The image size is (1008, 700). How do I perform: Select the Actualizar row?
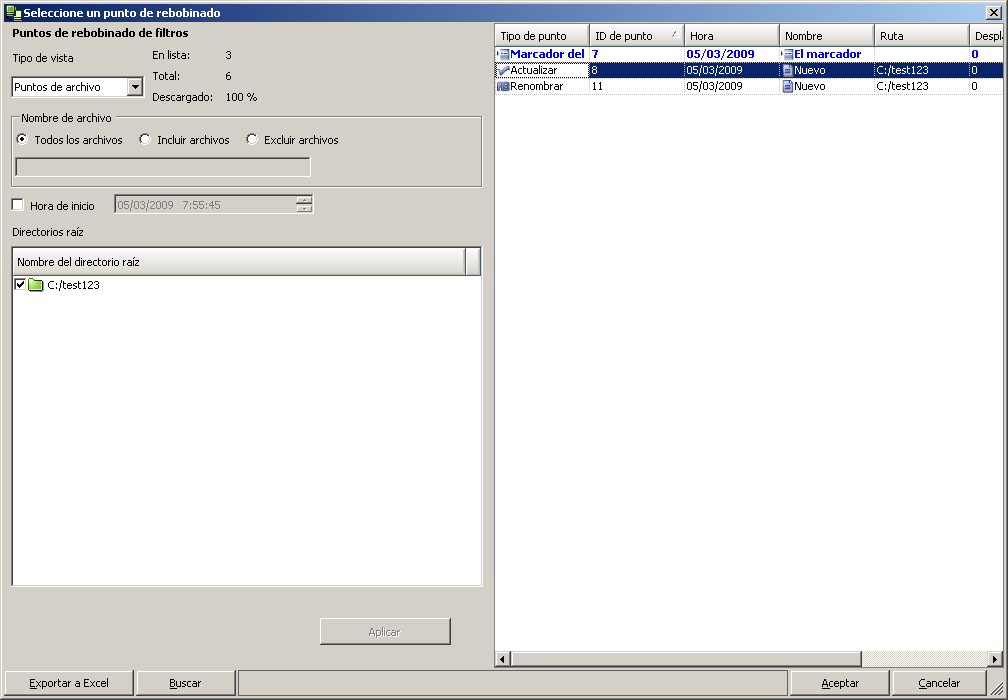pyautogui.click(x=748, y=70)
